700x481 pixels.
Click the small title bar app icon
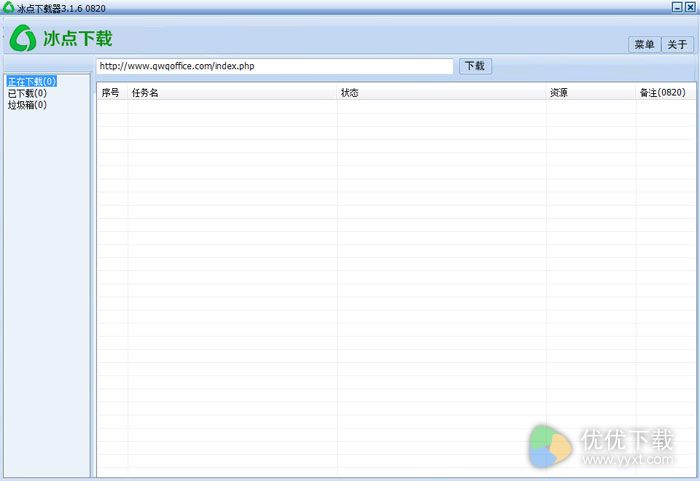(8, 7)
